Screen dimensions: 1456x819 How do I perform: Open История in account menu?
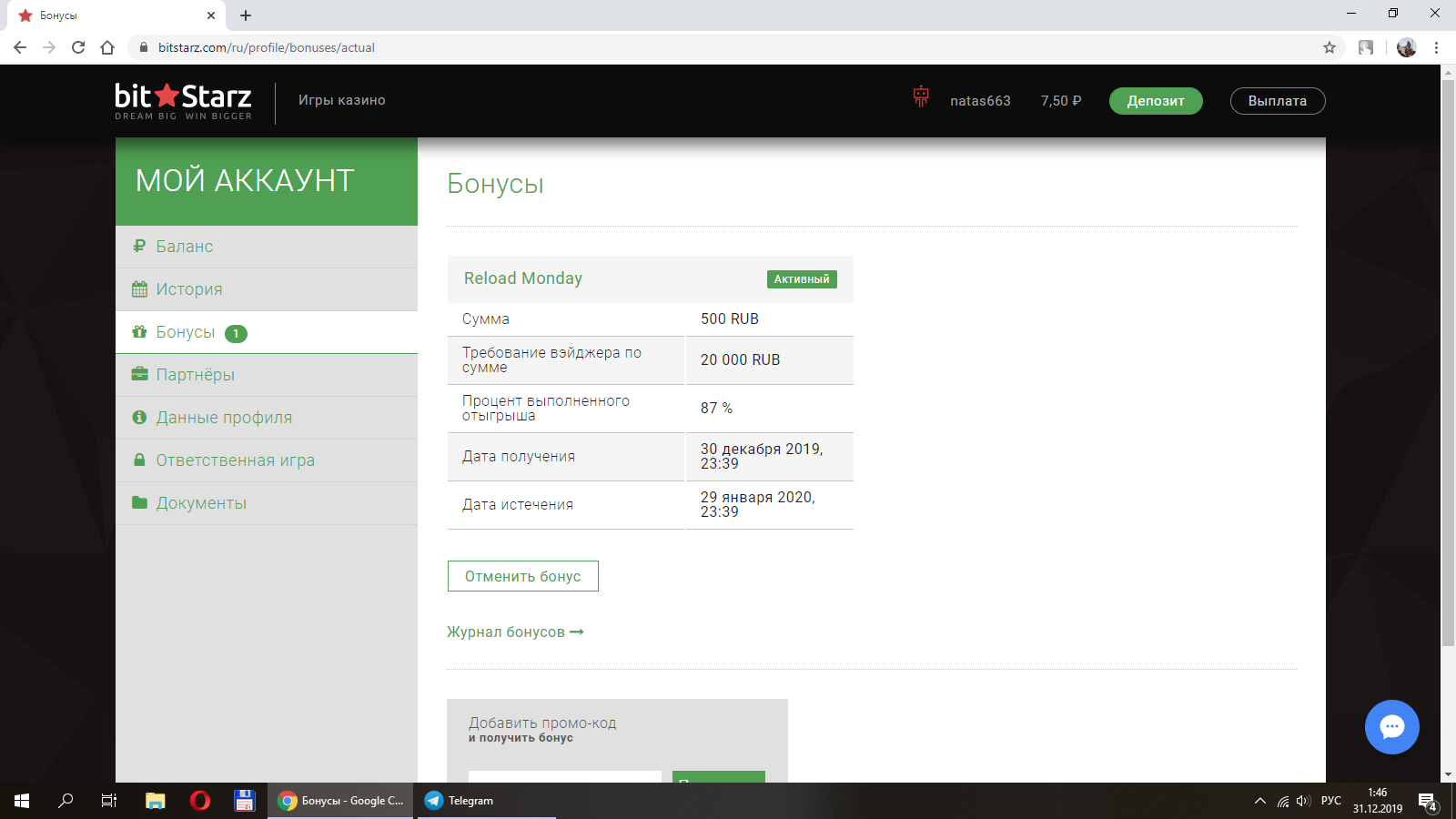click(x=267, y=289)
